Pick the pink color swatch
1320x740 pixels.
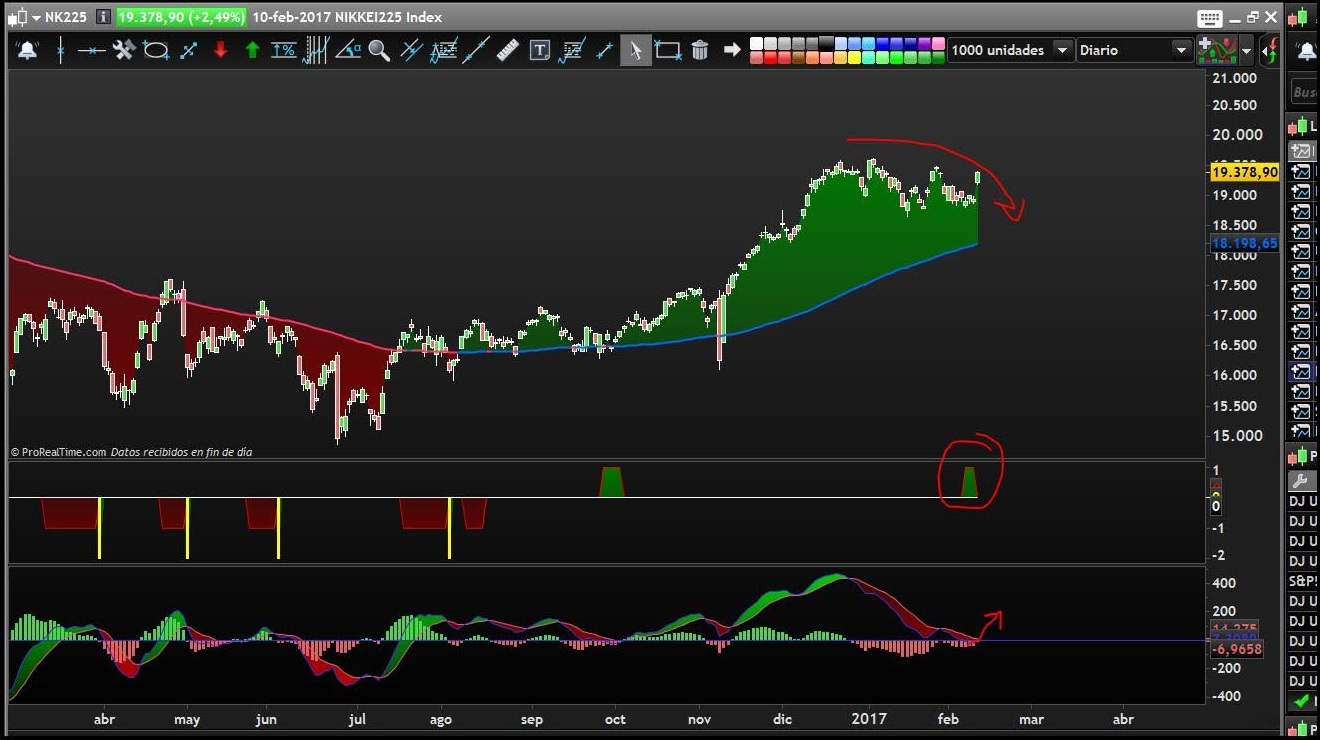938,44
